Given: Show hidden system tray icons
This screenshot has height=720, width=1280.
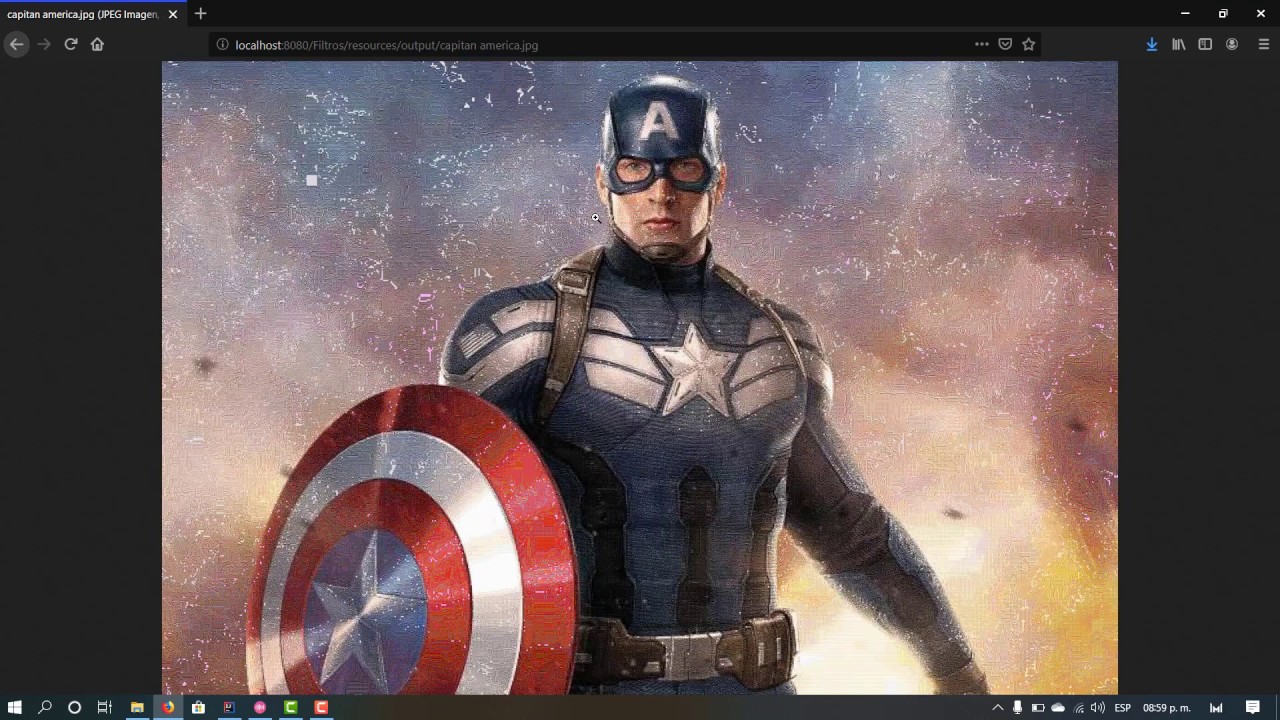Looking at the screenshot, I should tap(997, 707).
